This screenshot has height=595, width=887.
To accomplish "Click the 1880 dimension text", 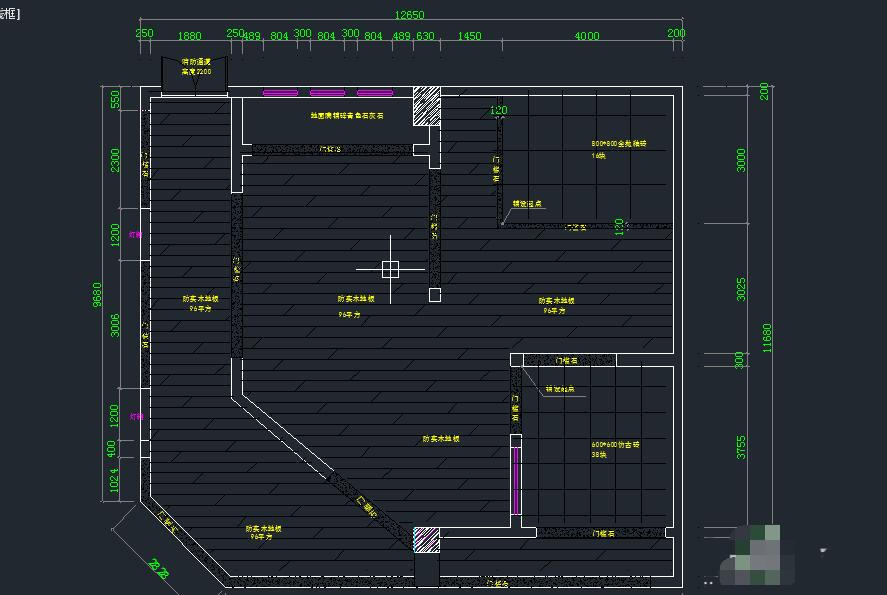I will point(190,36).
